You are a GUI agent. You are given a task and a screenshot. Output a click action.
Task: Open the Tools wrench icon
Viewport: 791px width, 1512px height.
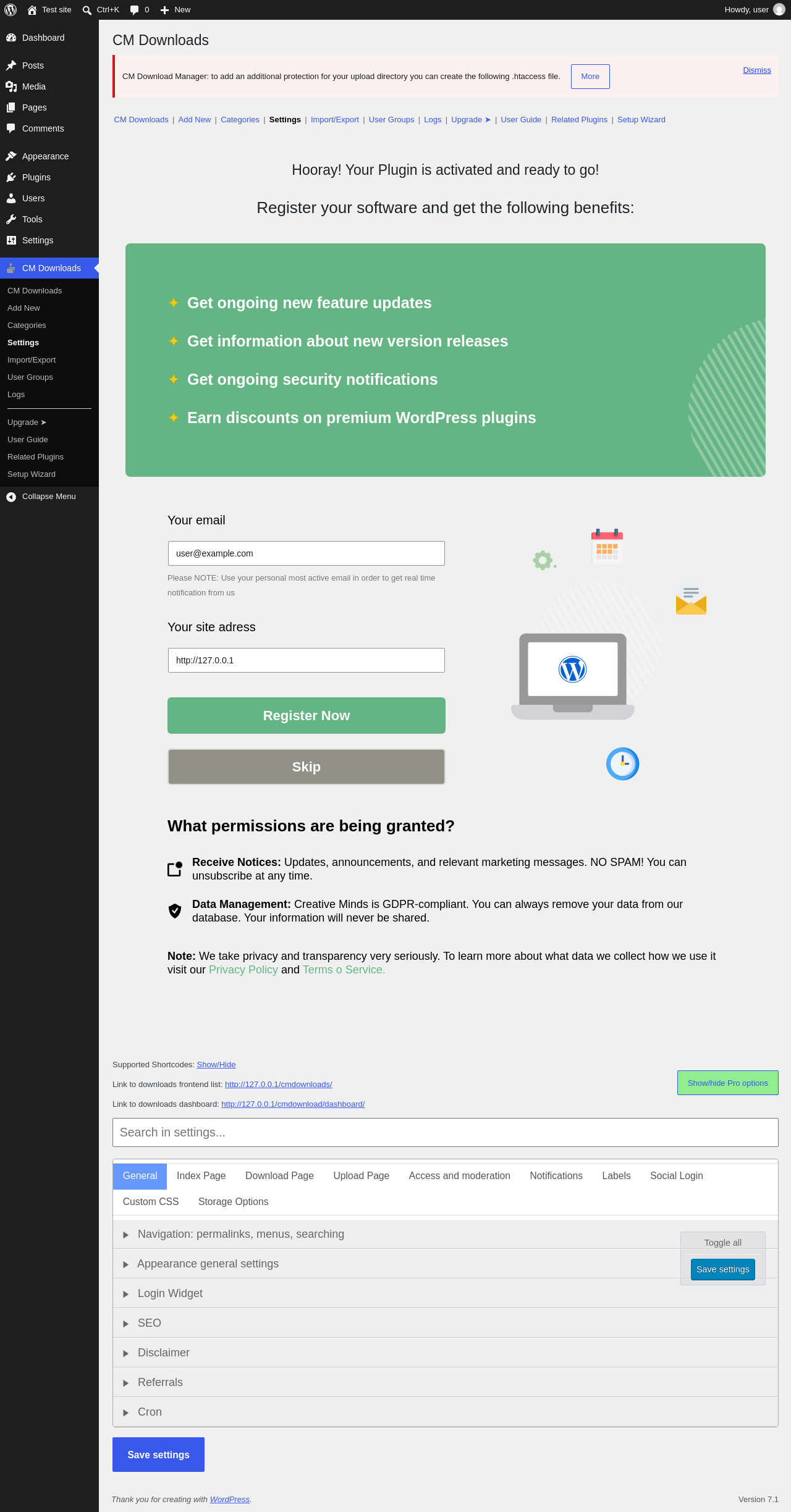click(x=11, y=219)
